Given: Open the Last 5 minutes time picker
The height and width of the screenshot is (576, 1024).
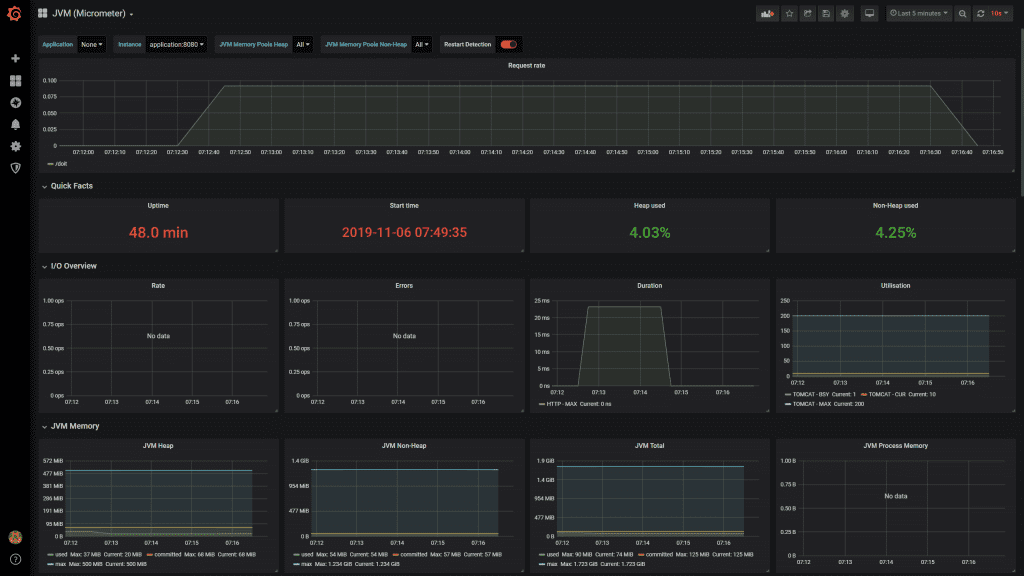Looking at the screenshot, I should 918,14.
